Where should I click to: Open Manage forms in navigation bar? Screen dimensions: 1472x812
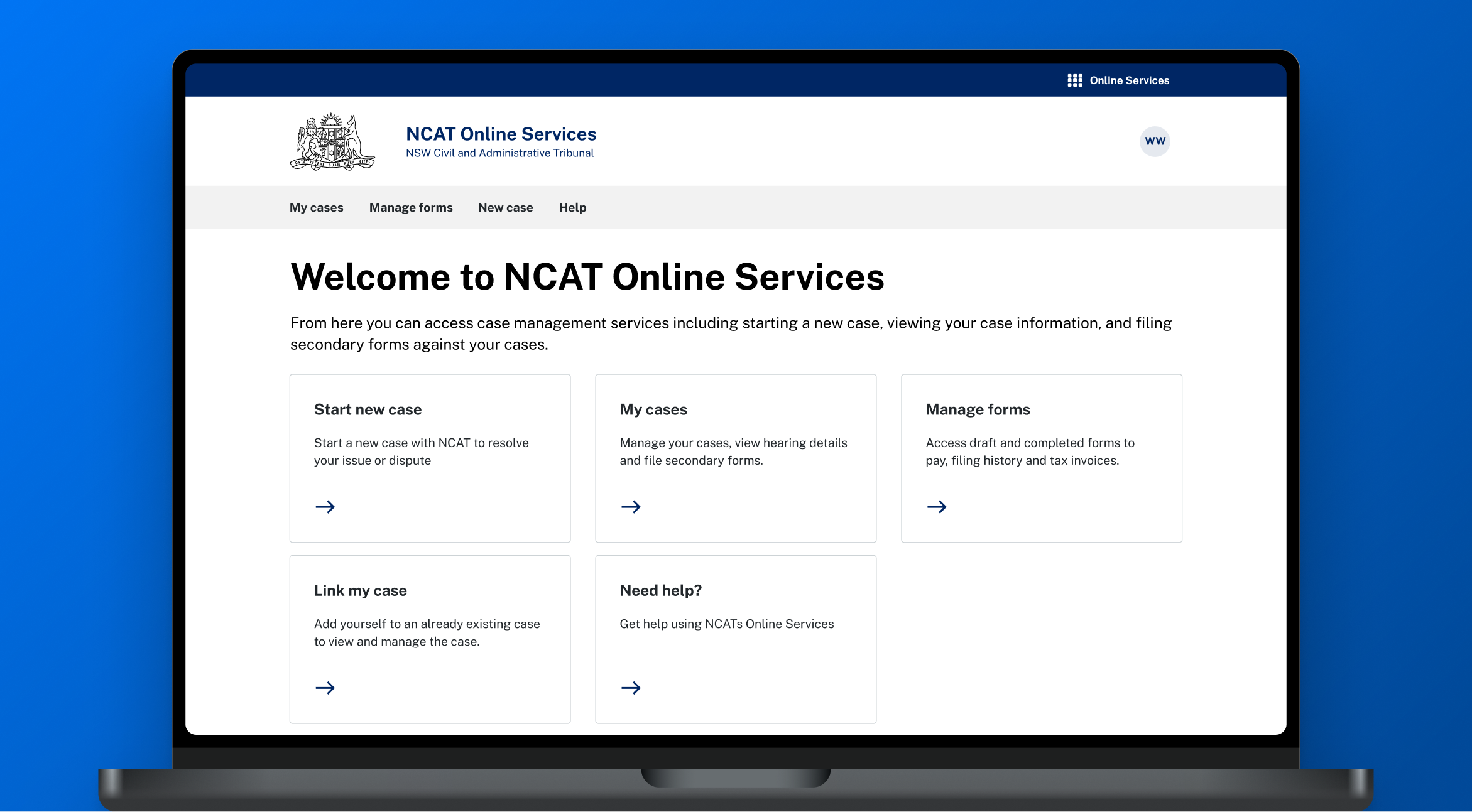point(411,207)
